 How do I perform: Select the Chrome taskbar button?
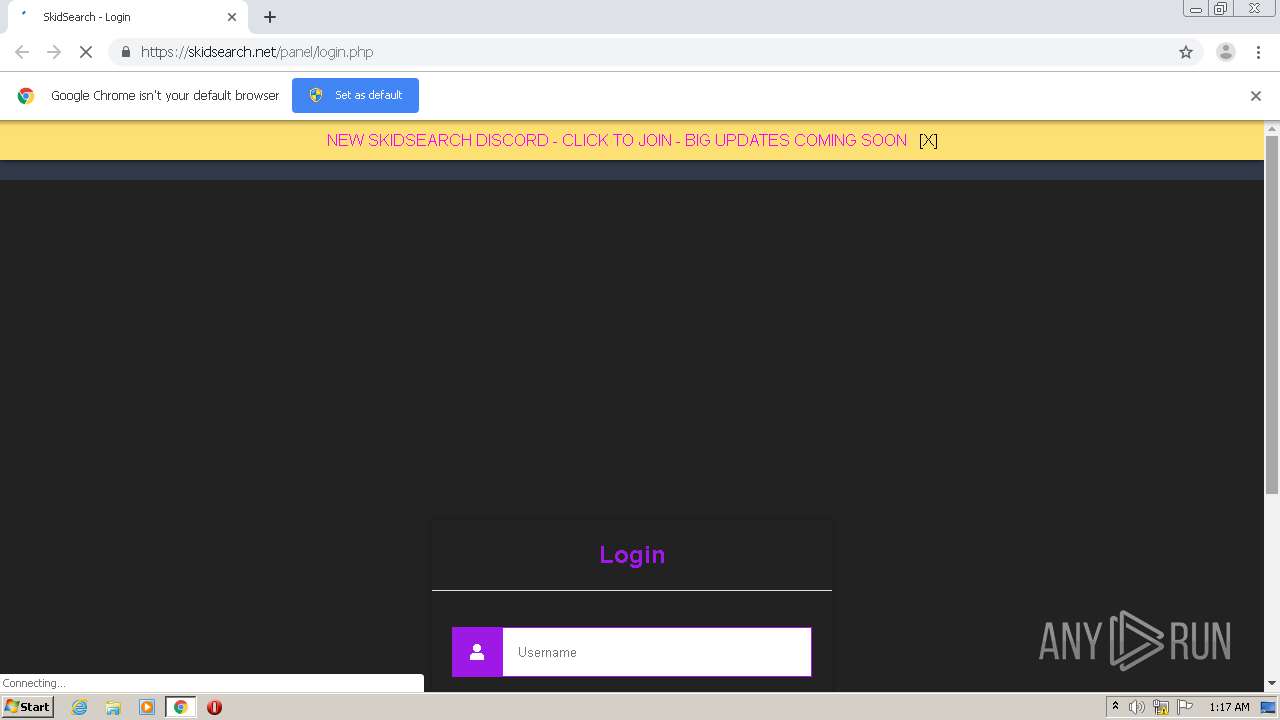[x=181, y=707]
